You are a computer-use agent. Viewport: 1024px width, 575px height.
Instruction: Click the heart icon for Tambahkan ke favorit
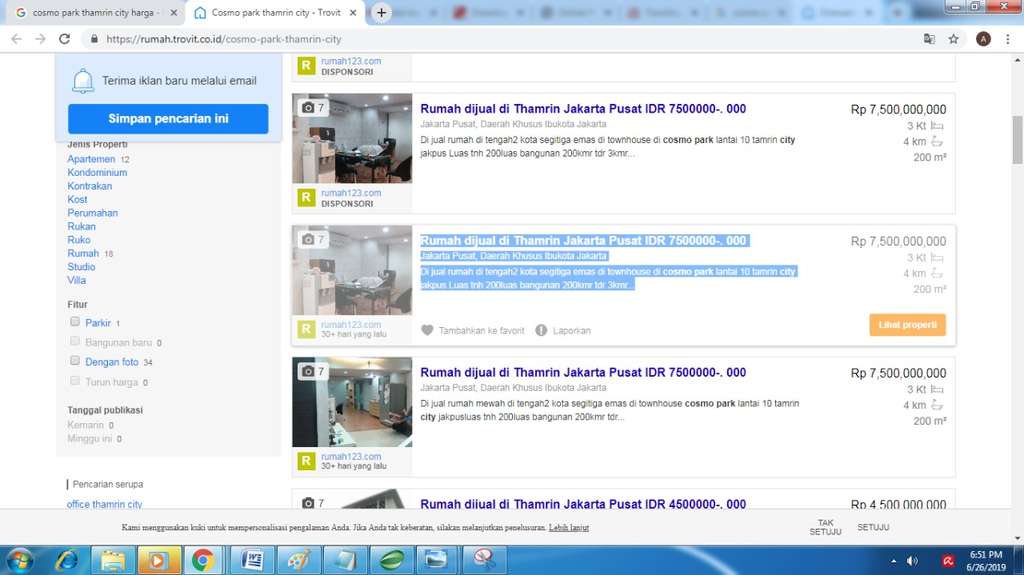point(427,330)
